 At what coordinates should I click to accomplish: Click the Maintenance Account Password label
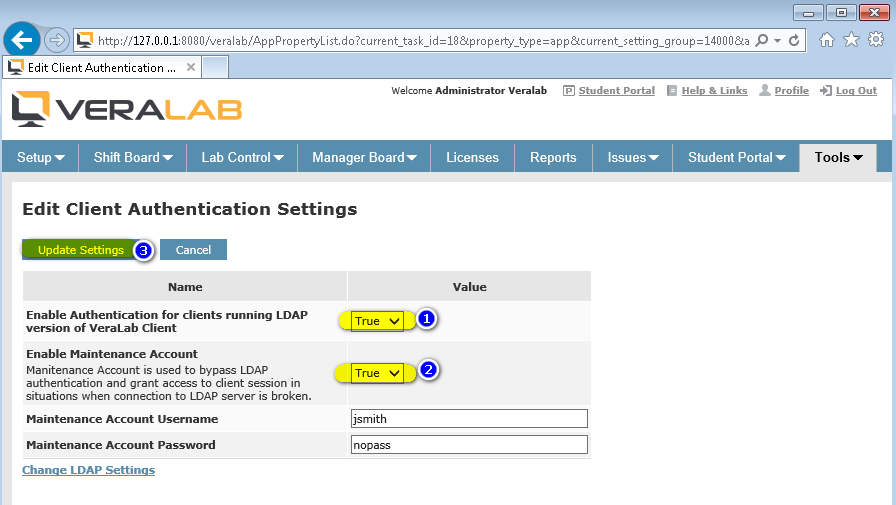point(121,445)
